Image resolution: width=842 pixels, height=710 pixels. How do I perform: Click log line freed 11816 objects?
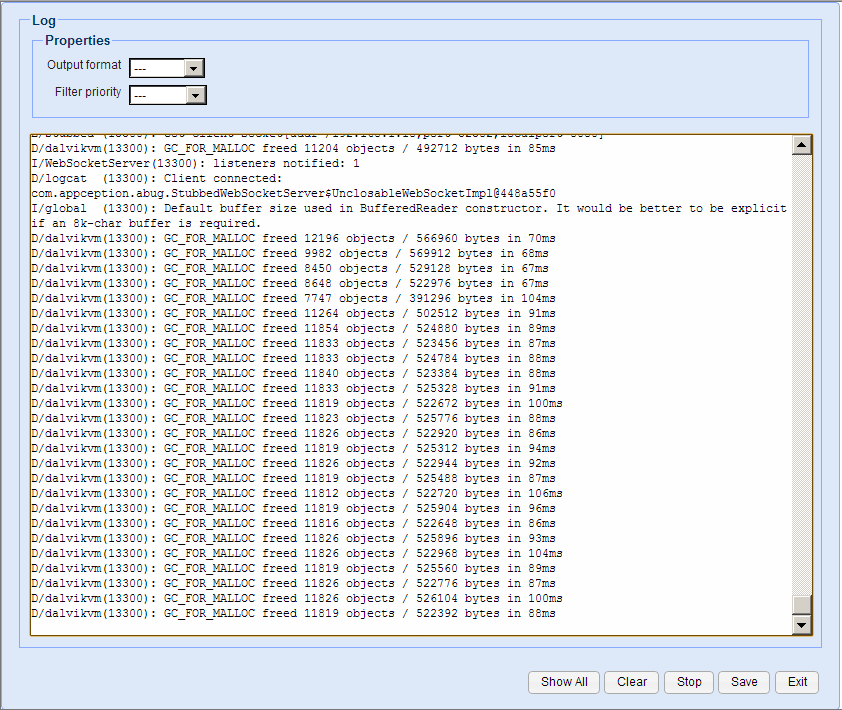click(293, 524)
